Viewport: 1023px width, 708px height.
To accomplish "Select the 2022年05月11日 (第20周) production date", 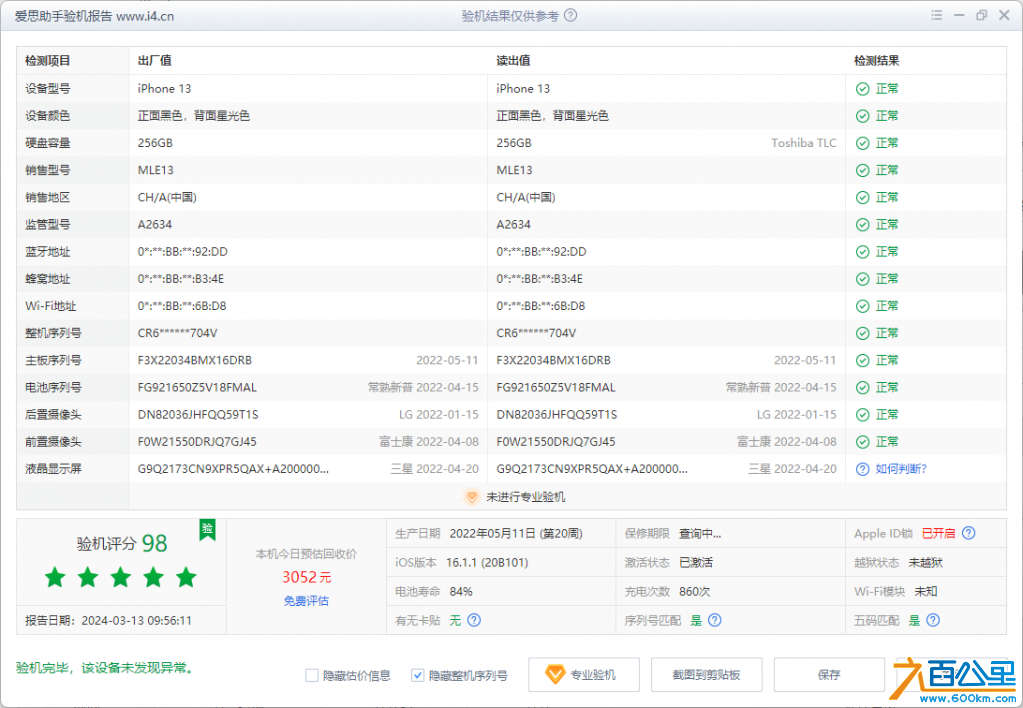I will pyautogui.click(x=516, y=534).
